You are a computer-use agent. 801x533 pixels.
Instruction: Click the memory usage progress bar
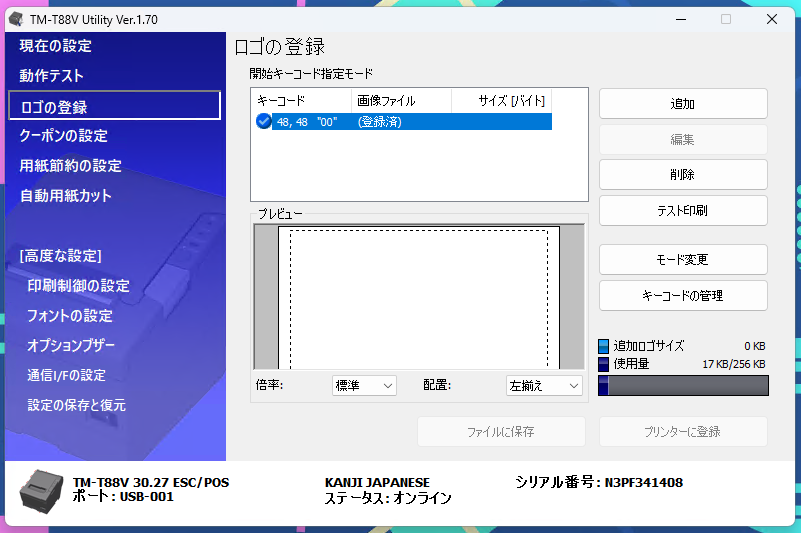[x=683, y=386]
